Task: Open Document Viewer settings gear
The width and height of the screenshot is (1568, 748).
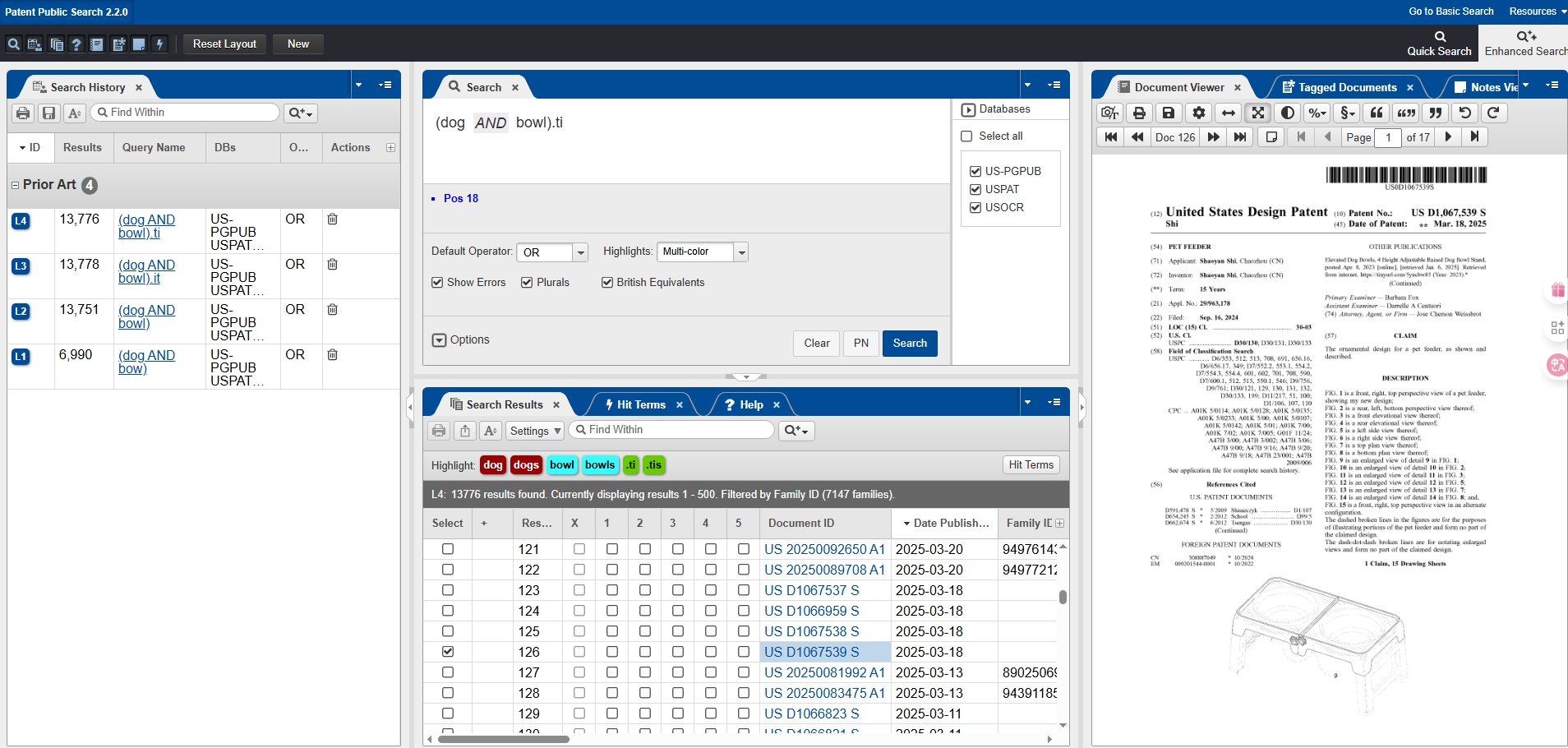Action: (x=1199, y=113)
